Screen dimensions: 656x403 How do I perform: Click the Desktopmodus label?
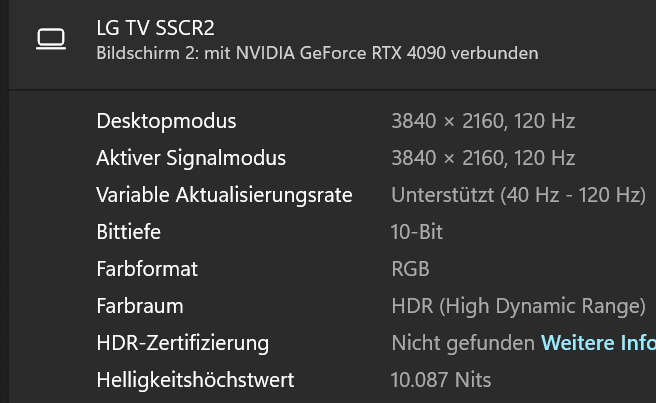point(166,121)
